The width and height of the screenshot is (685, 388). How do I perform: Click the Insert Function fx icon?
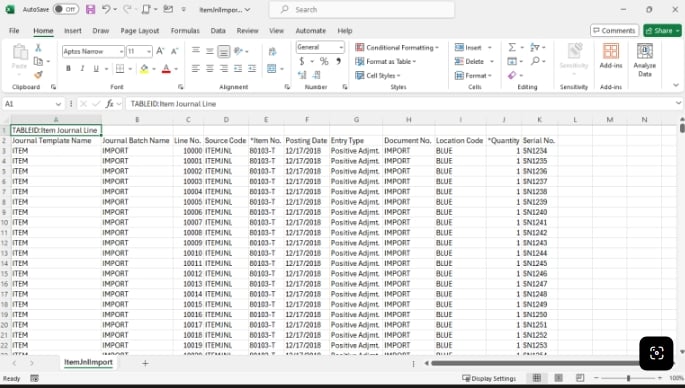click(110, 104)
